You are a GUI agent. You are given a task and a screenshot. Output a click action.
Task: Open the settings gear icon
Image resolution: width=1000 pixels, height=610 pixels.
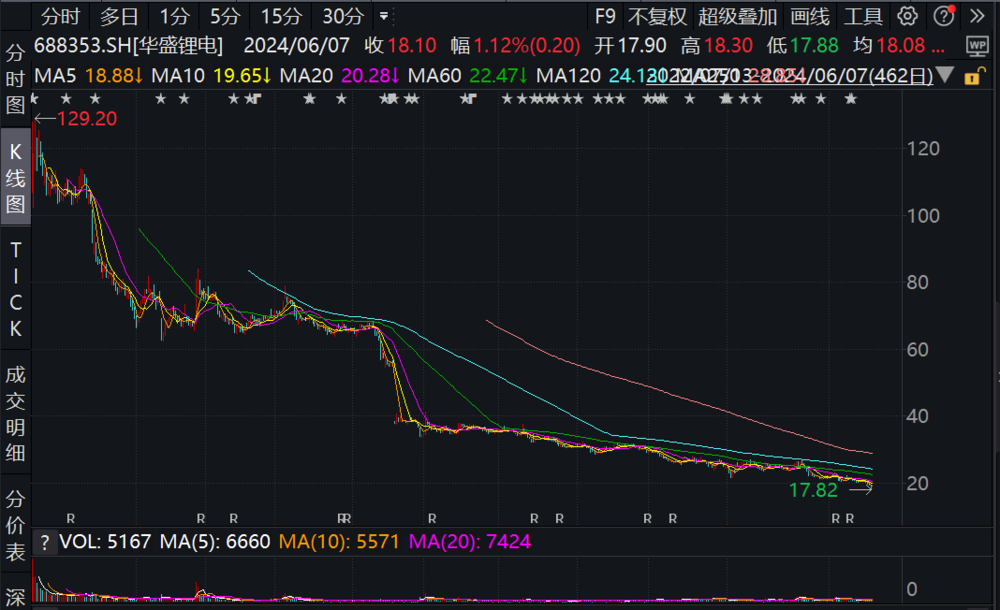pyautogui.click(x=907, y=16)
